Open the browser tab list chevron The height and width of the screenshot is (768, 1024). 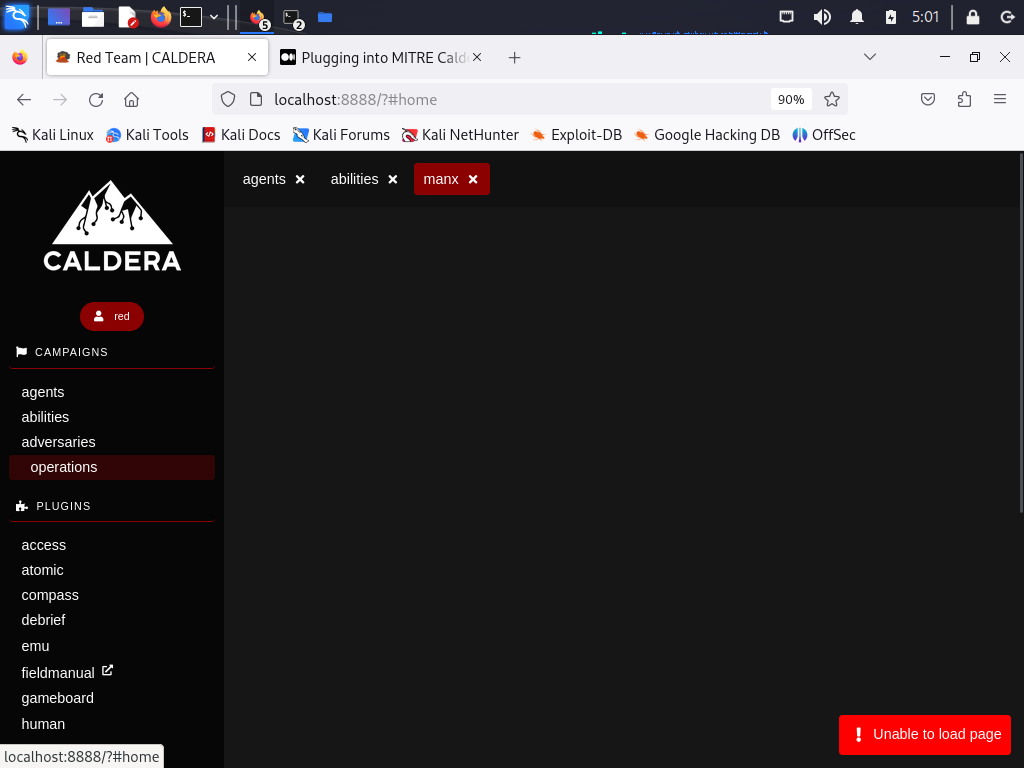[x=869, y=57]
